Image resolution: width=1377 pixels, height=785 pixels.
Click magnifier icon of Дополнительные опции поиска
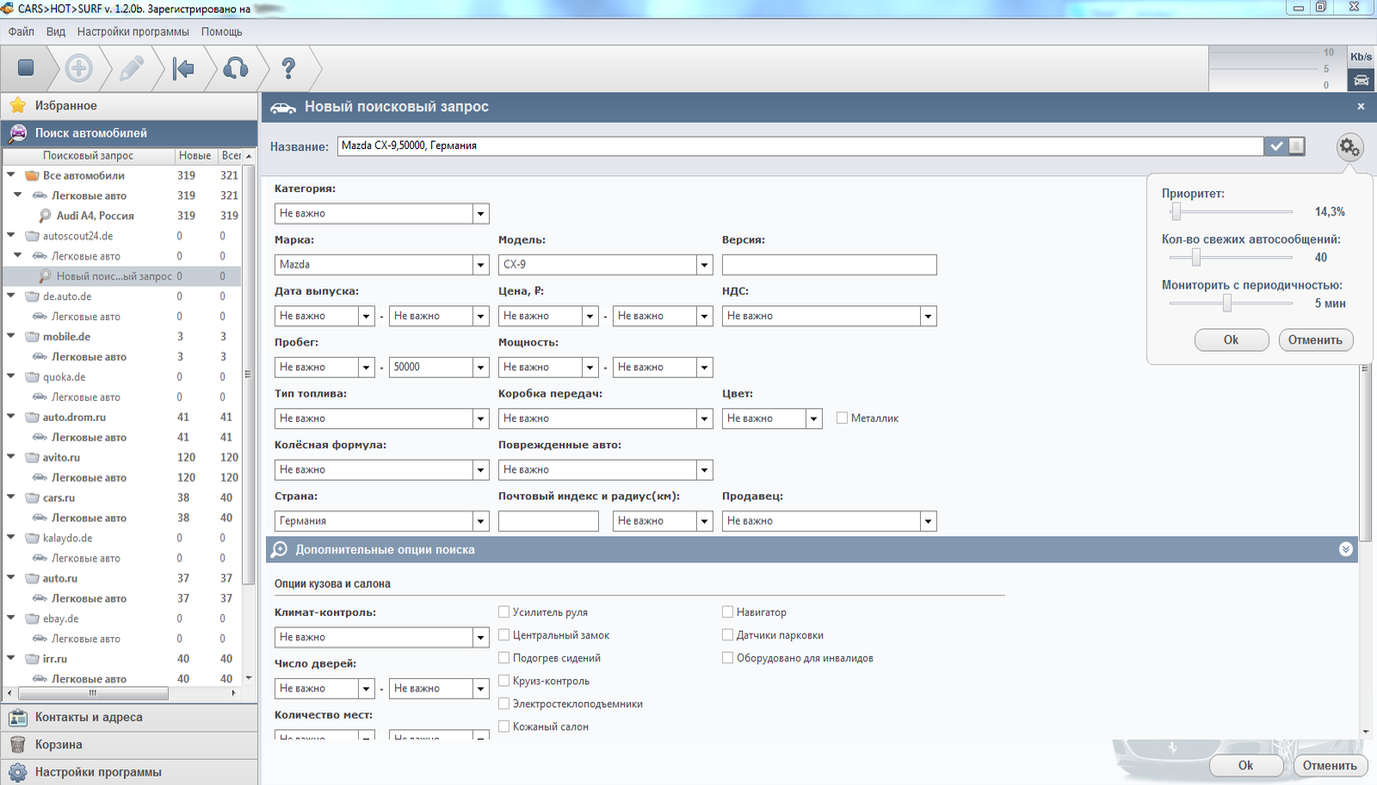tap(280, 549)
